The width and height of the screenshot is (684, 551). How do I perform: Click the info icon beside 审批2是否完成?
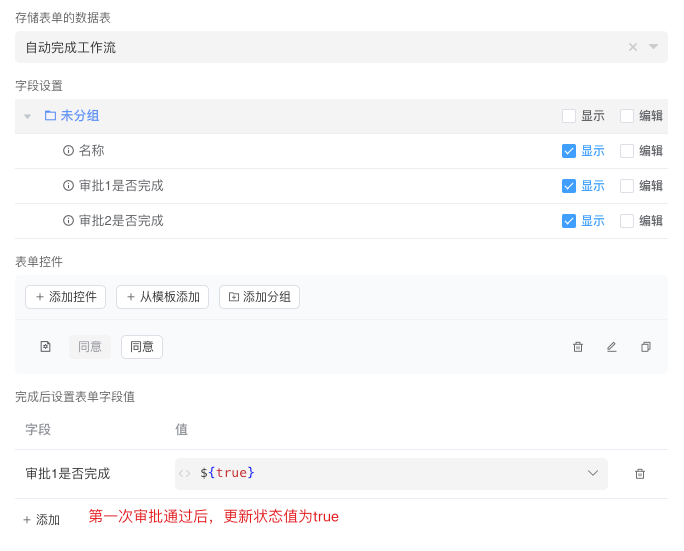68,221
